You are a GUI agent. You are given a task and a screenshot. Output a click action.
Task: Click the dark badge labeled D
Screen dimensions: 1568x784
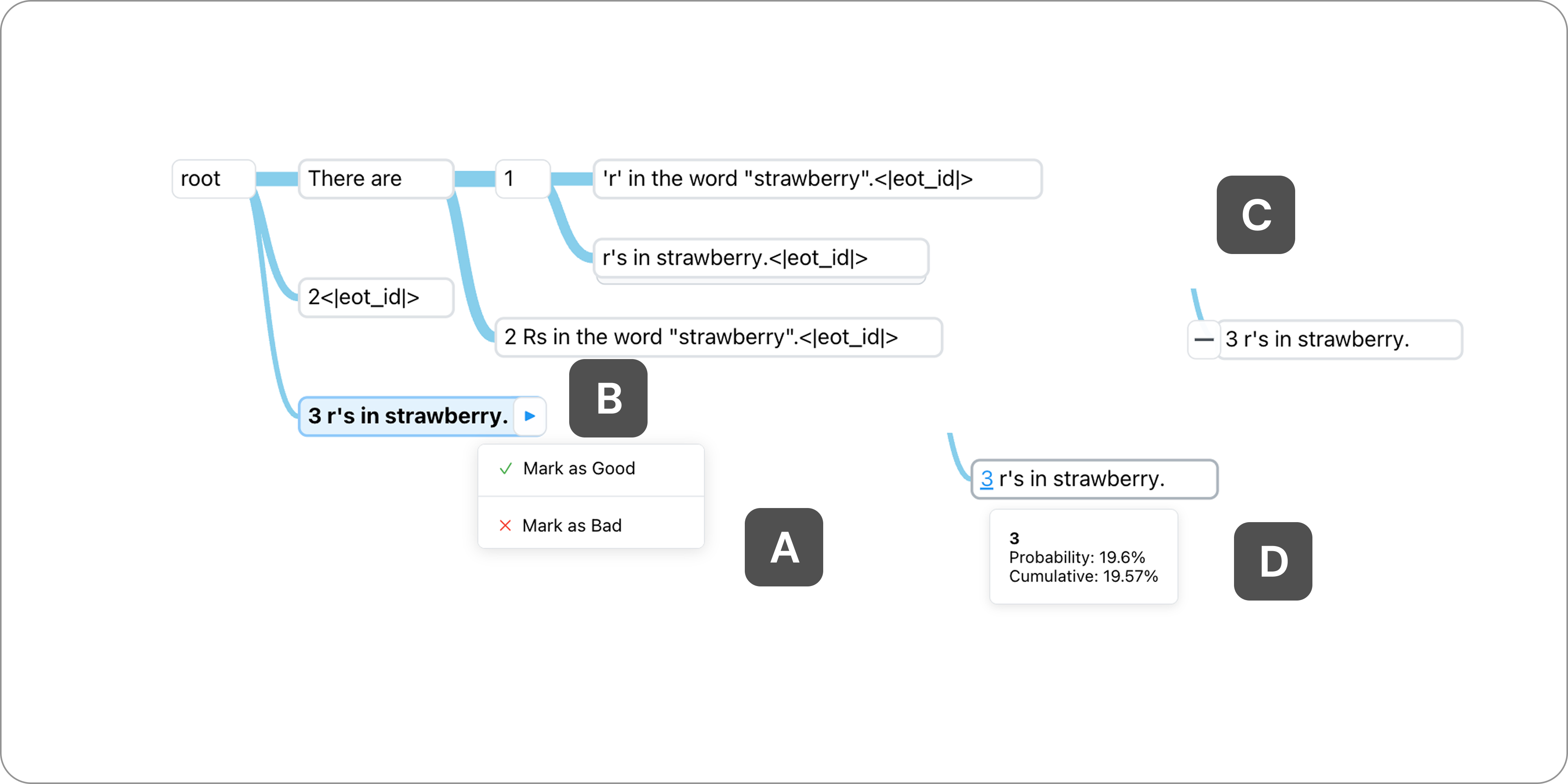tap(1273, 561)
